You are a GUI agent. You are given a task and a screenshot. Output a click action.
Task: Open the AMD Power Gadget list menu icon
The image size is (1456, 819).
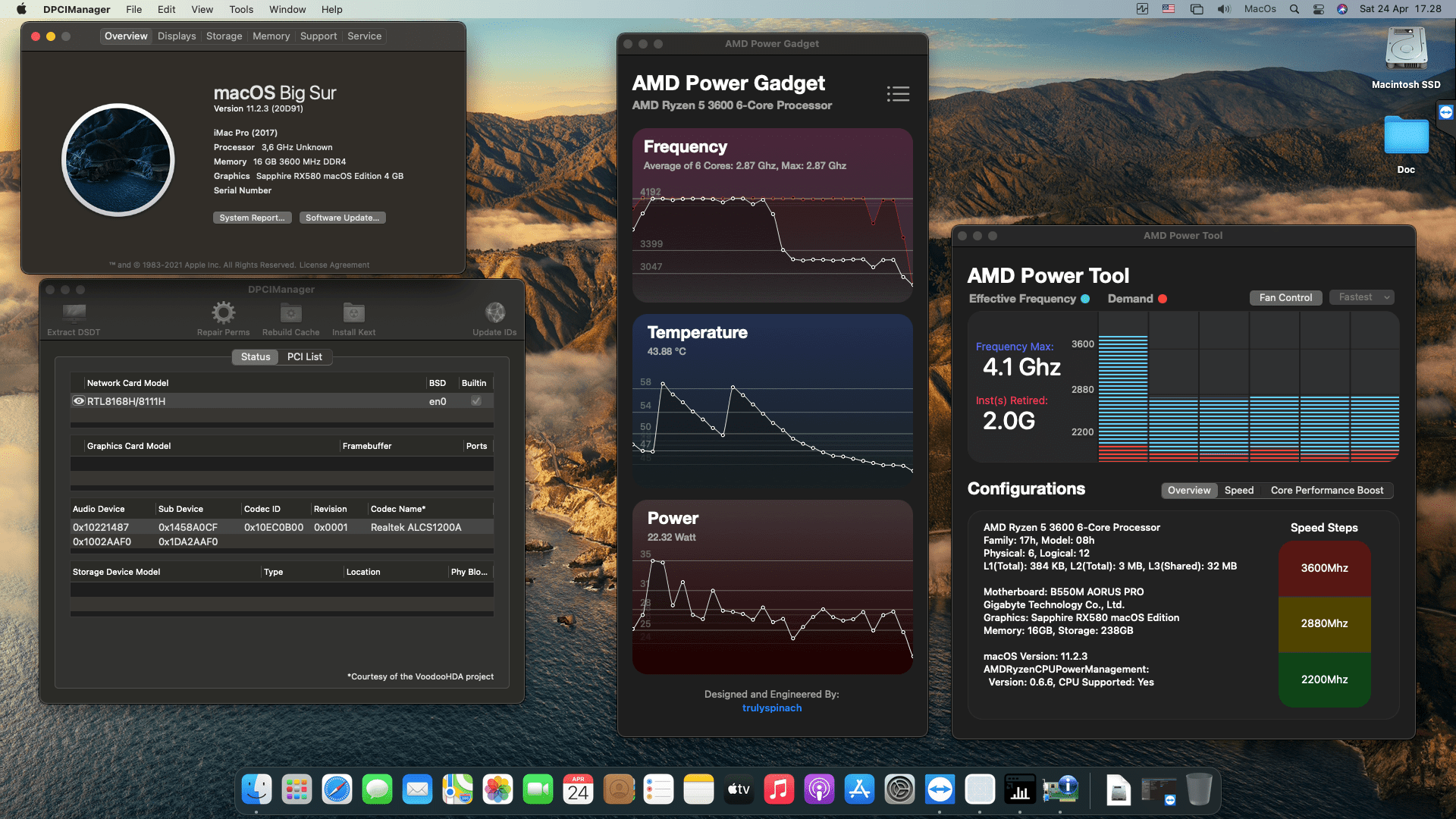coord(898,93)
